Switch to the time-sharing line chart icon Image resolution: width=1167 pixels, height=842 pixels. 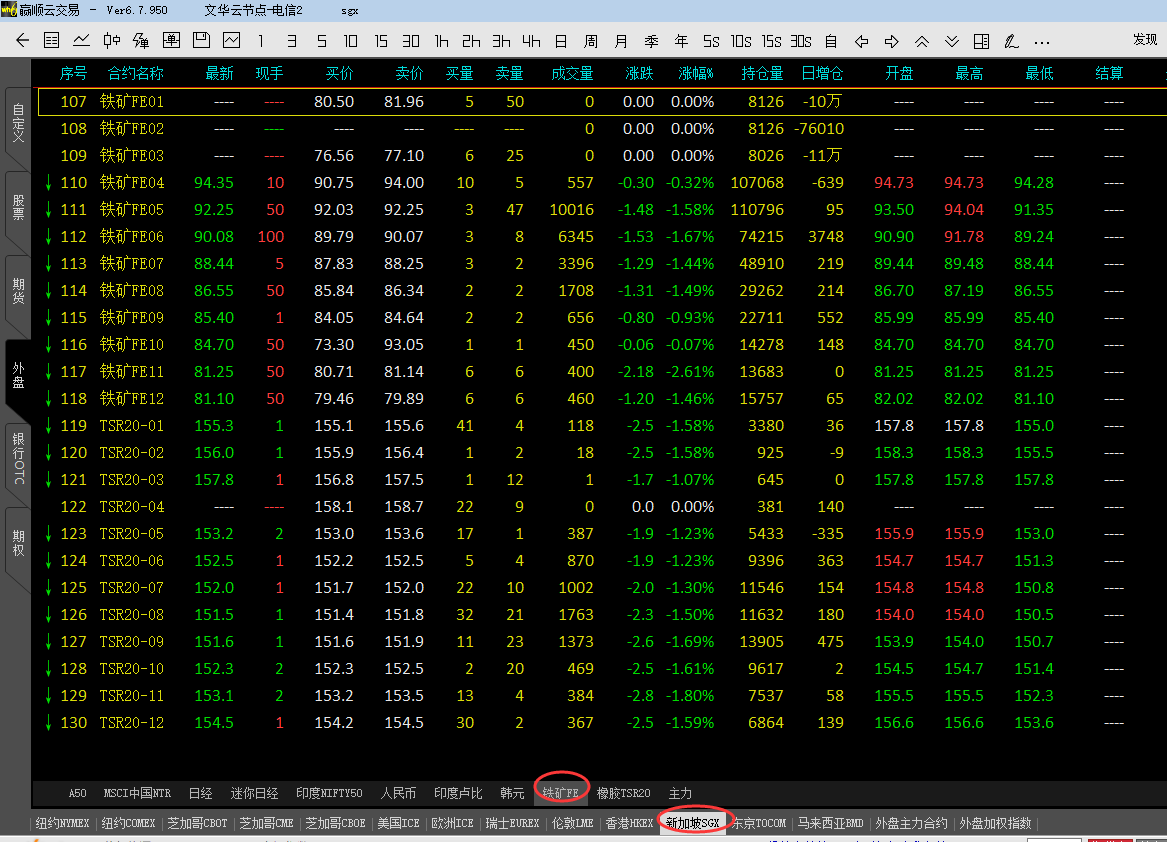82,41
